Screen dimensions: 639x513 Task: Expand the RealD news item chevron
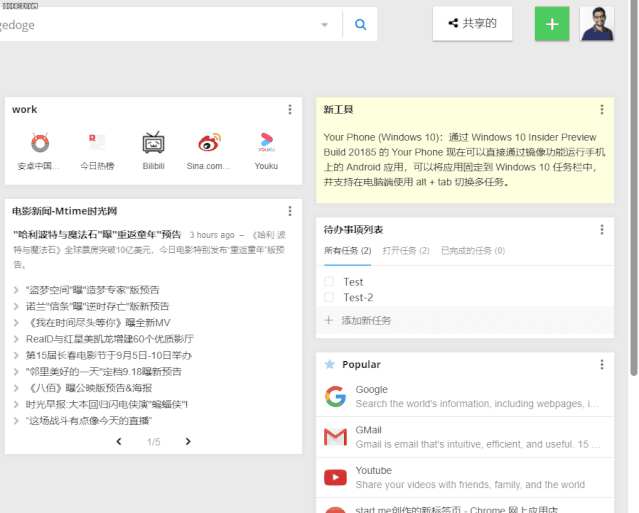click(16, 339)
